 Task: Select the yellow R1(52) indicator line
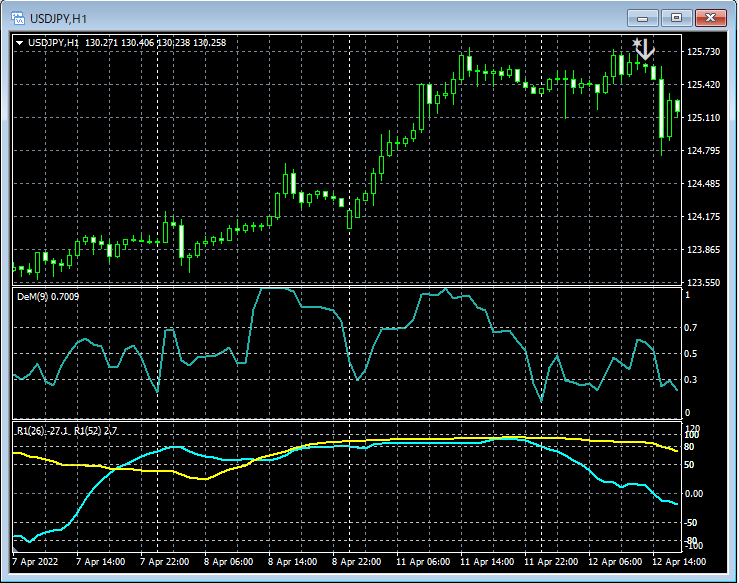200,477
